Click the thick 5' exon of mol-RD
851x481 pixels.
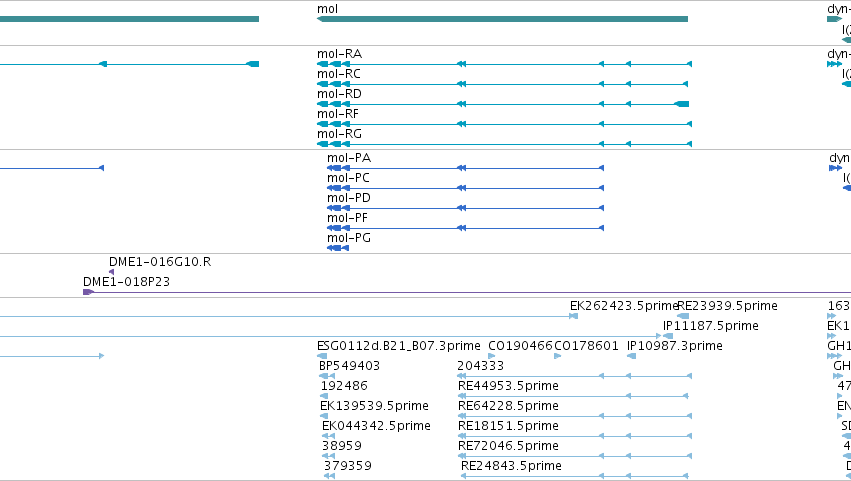[x=682, y=104]
